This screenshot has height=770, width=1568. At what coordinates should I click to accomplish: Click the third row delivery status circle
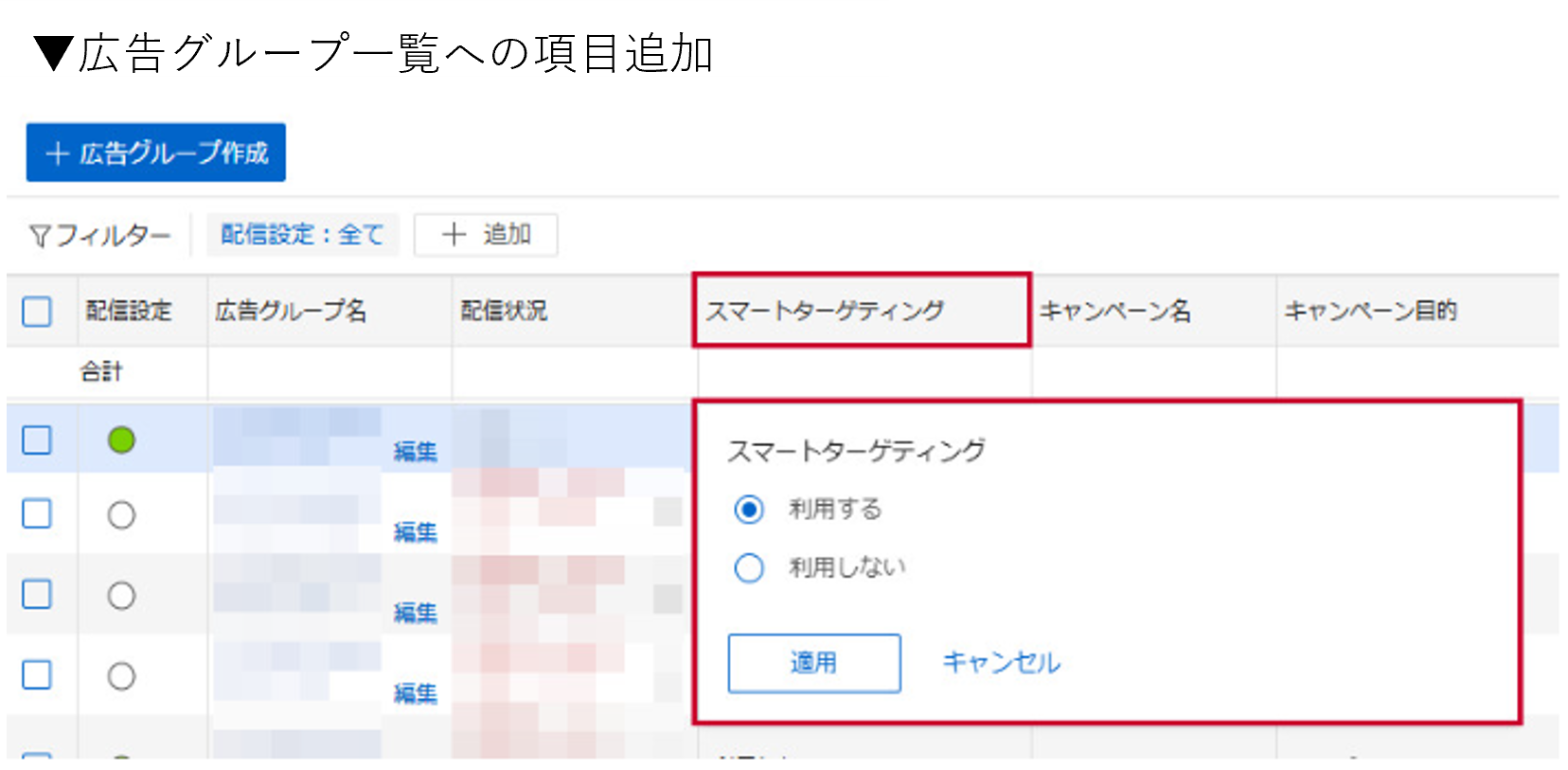[121, 596]
